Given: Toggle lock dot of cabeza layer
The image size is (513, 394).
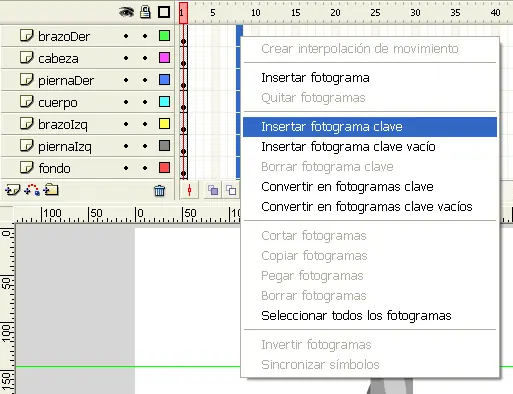Looking at the screenshot, I should tap(145, 58).
